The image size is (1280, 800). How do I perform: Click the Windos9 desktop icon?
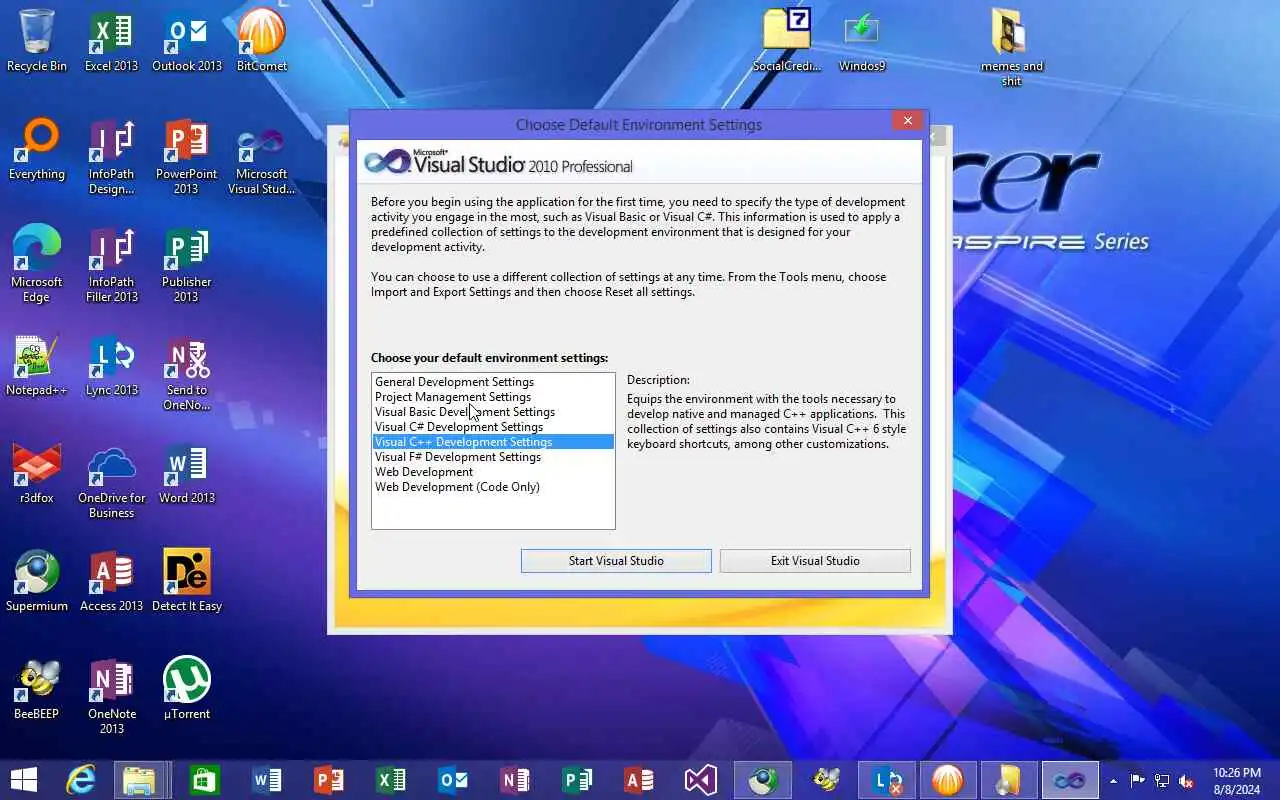coord(862,40)
